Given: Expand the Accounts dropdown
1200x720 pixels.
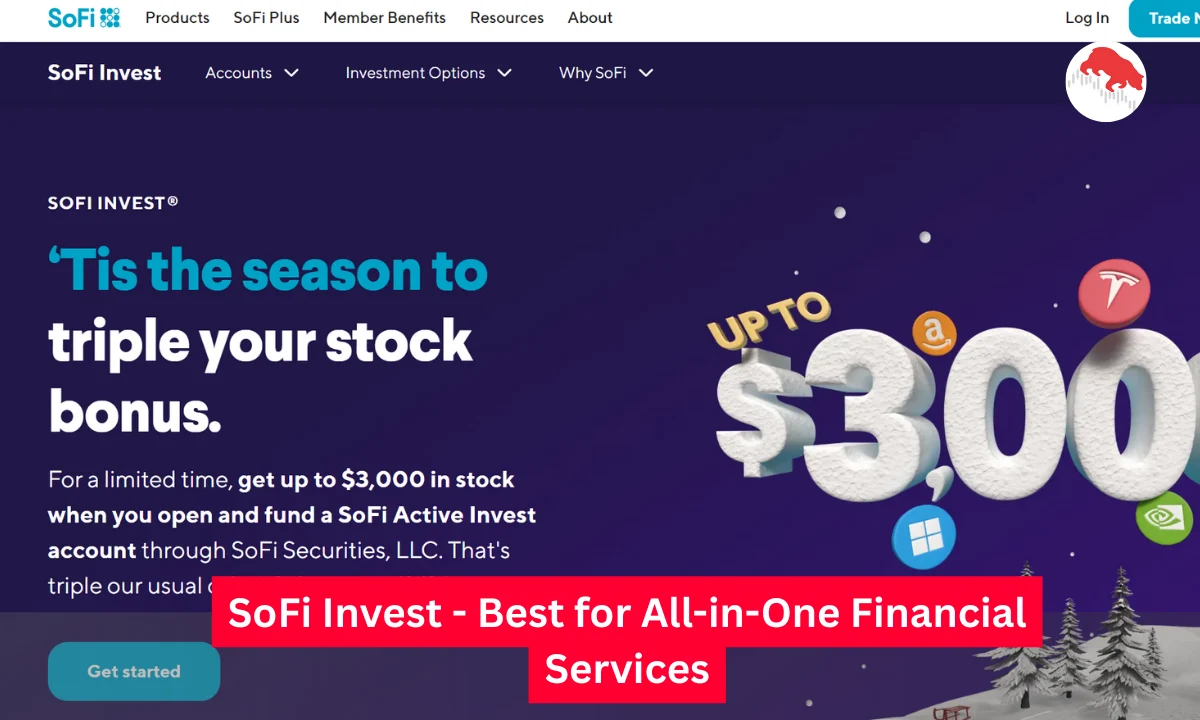Looking at the screenshot, I should 252,72.
